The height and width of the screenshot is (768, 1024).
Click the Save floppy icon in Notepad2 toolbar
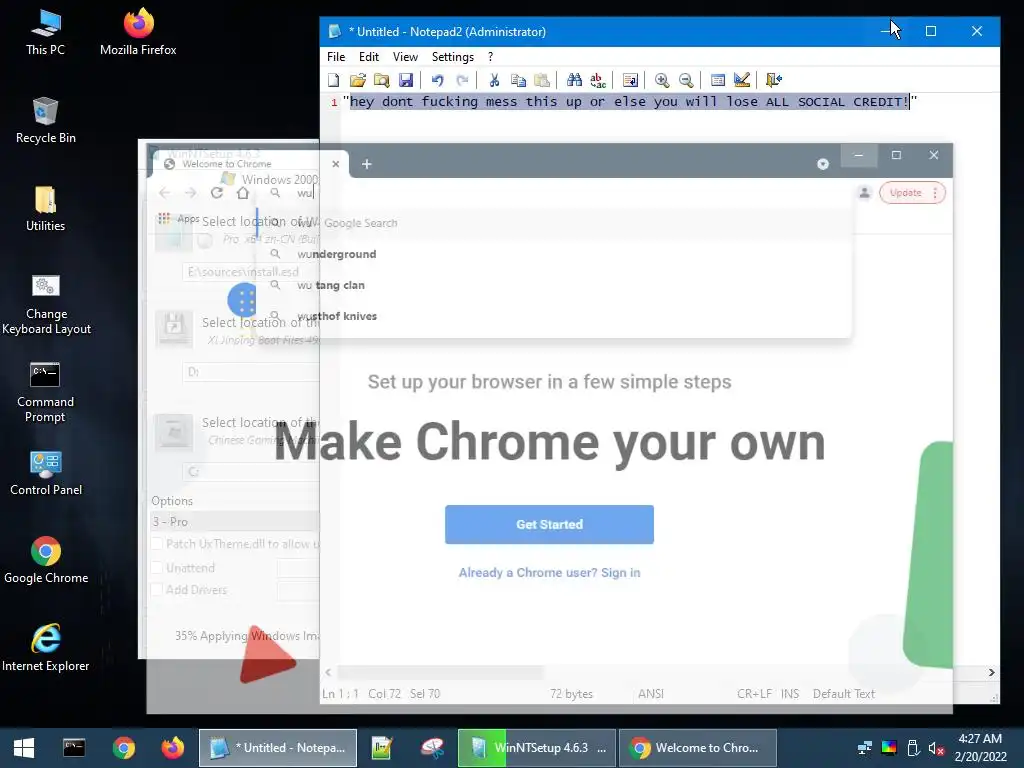tap(406, 80)
